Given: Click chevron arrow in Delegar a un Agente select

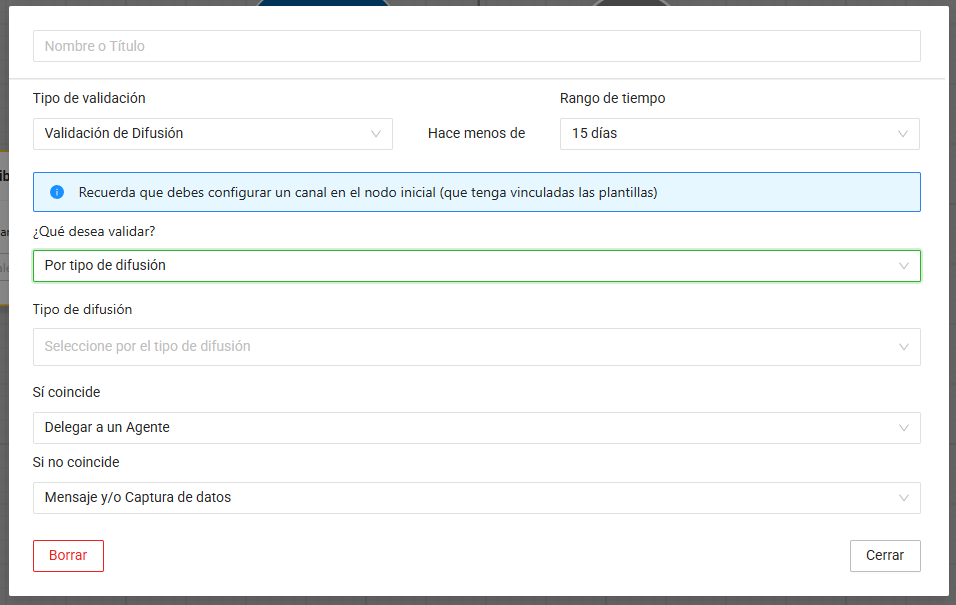Looking at the screenshot, I should [x=903, y=428].
